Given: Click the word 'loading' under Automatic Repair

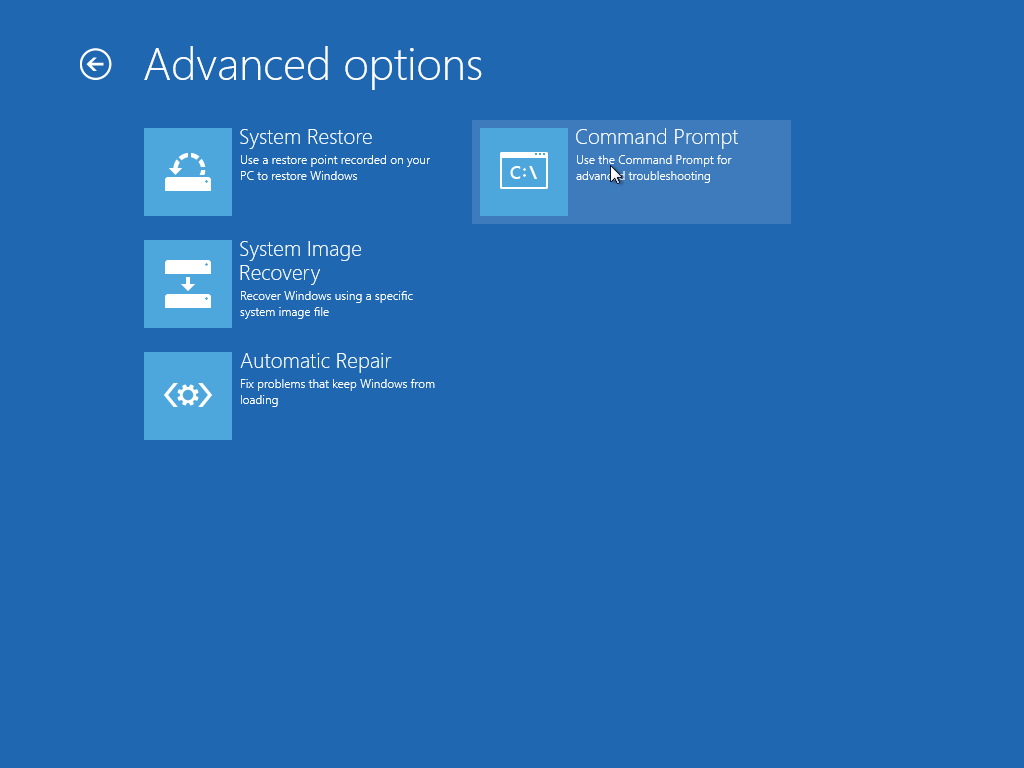Looking at the screenshot, I should (x=259, y=400).
